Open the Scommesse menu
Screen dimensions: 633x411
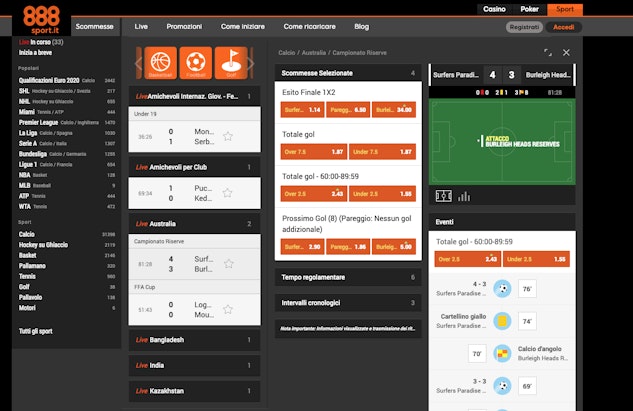[94, 27]
